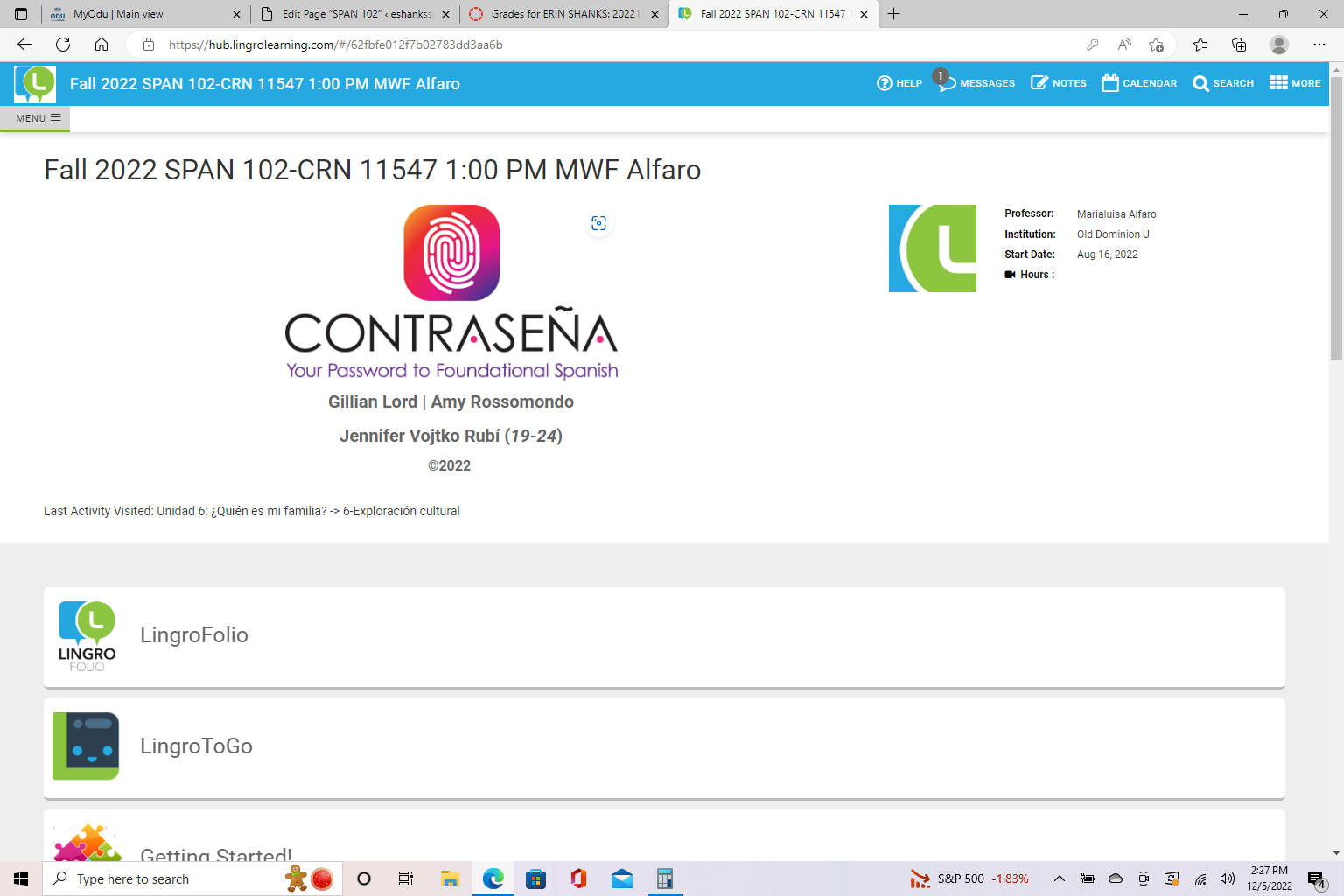Open the tab actions menu icon
This screenshot has width=1344, height=896.
(21, 14)
